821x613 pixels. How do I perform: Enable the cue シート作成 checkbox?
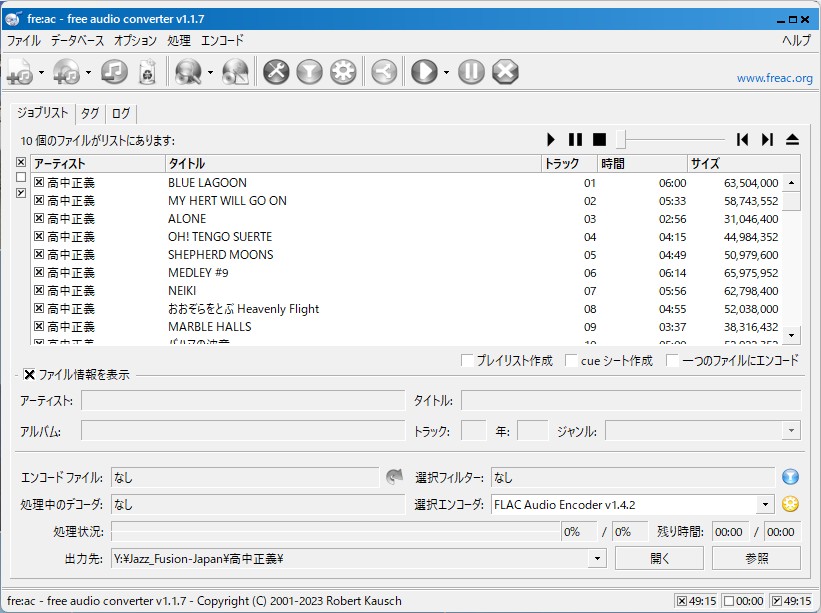coord(572,361)
